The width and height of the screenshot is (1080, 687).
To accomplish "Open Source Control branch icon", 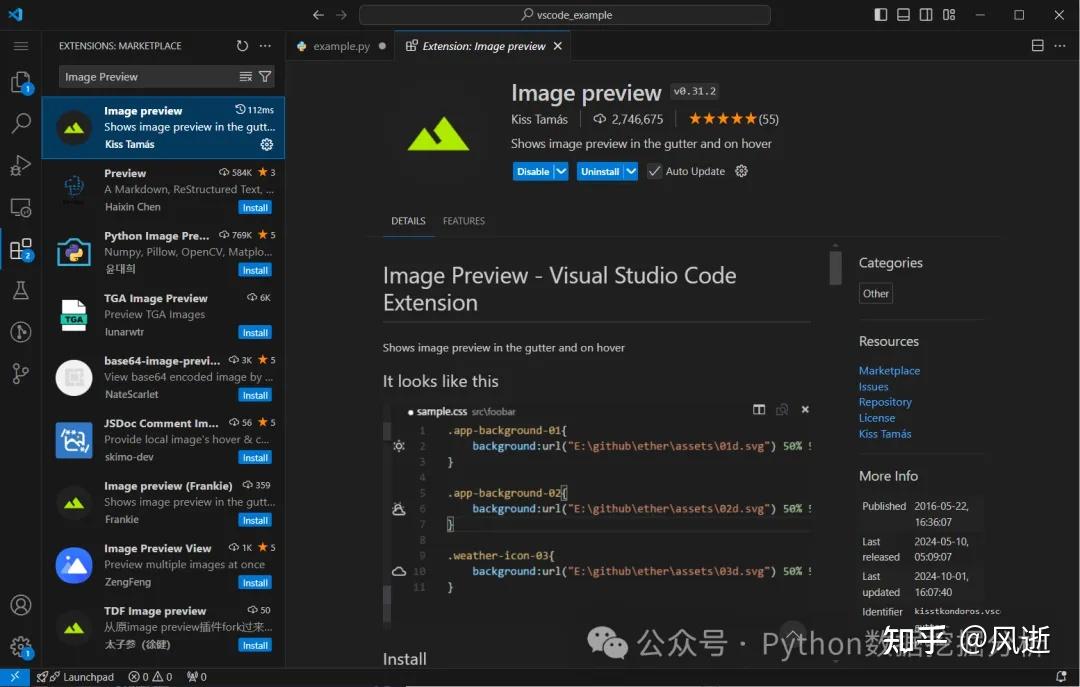I will tap(20, 374).
